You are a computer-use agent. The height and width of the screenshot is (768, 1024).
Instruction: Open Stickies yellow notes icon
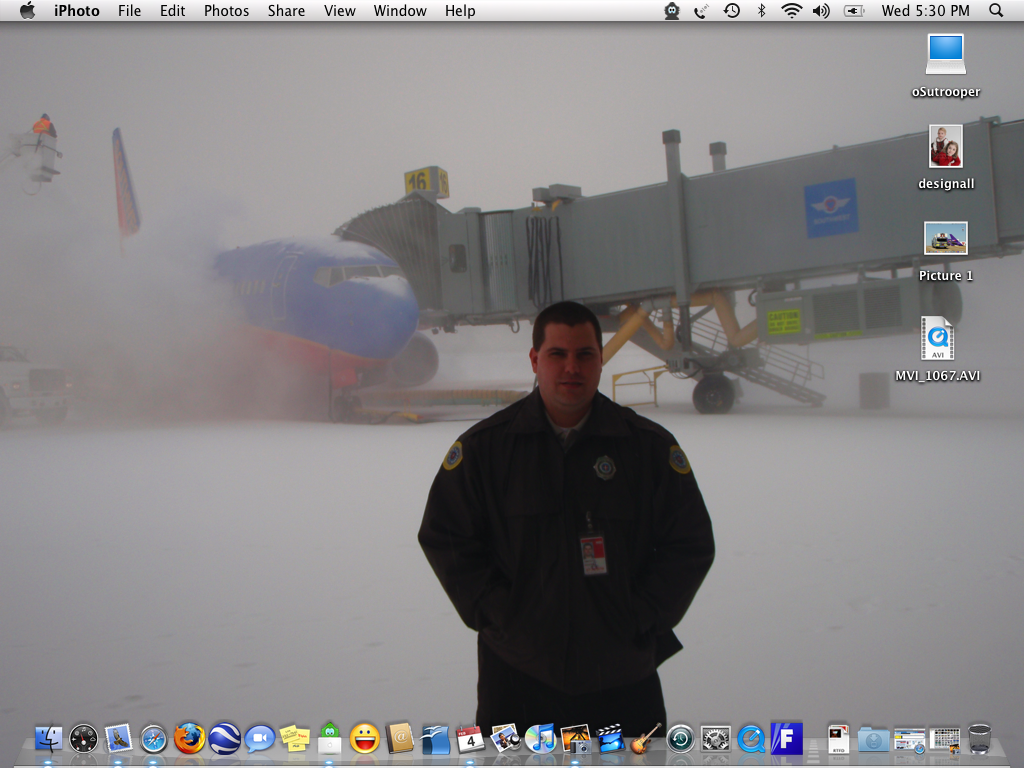click(x=295, y=739)
